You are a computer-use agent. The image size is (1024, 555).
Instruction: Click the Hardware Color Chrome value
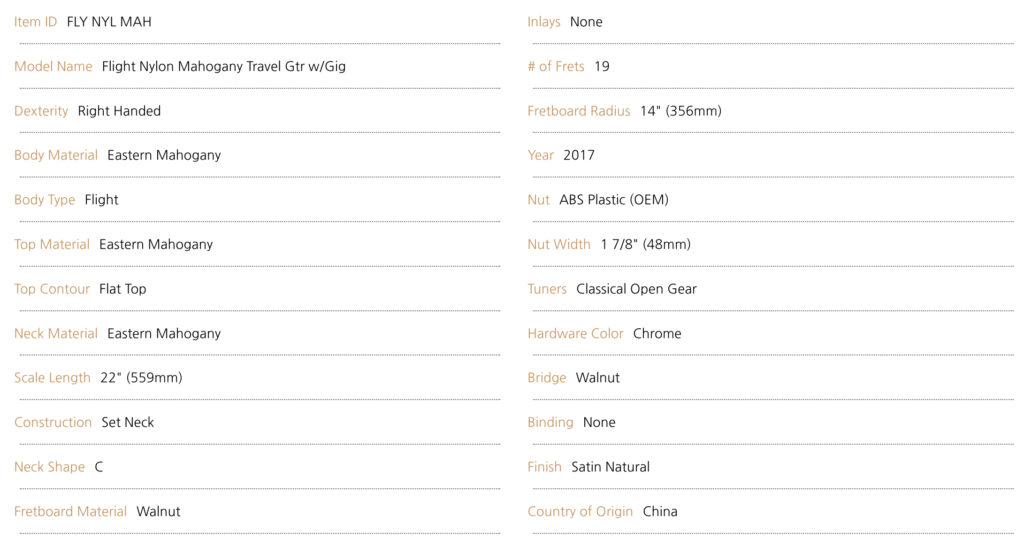[x=657, y=333]
